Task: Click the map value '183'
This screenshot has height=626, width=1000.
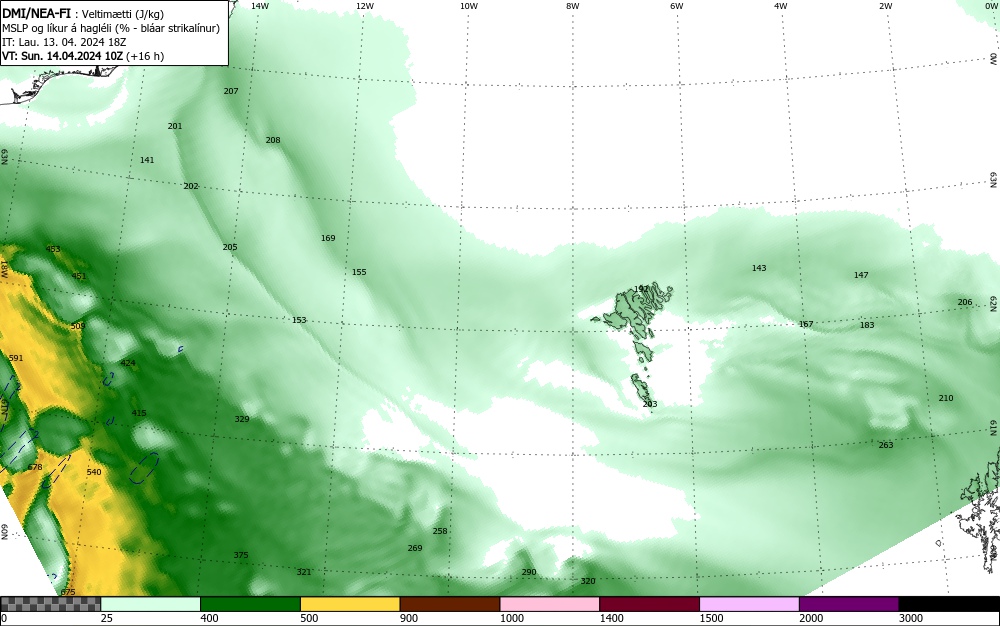Action: pyautogui.click(x=867, y=325)
